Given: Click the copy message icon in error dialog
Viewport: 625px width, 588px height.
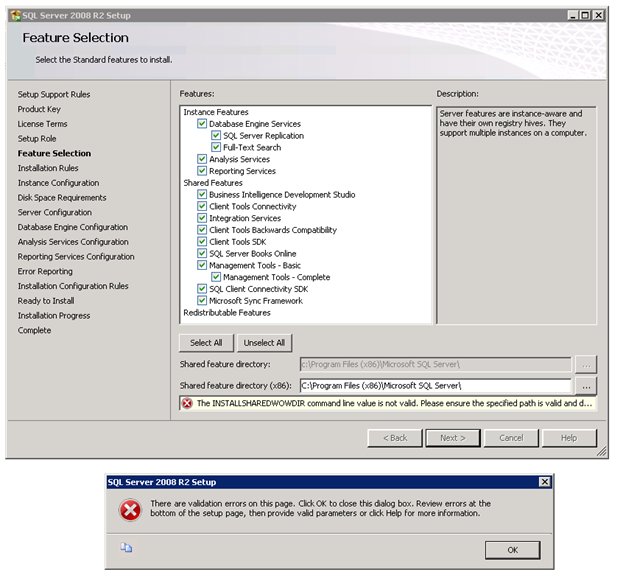Looking at the screenshot, I should (126, 548).
